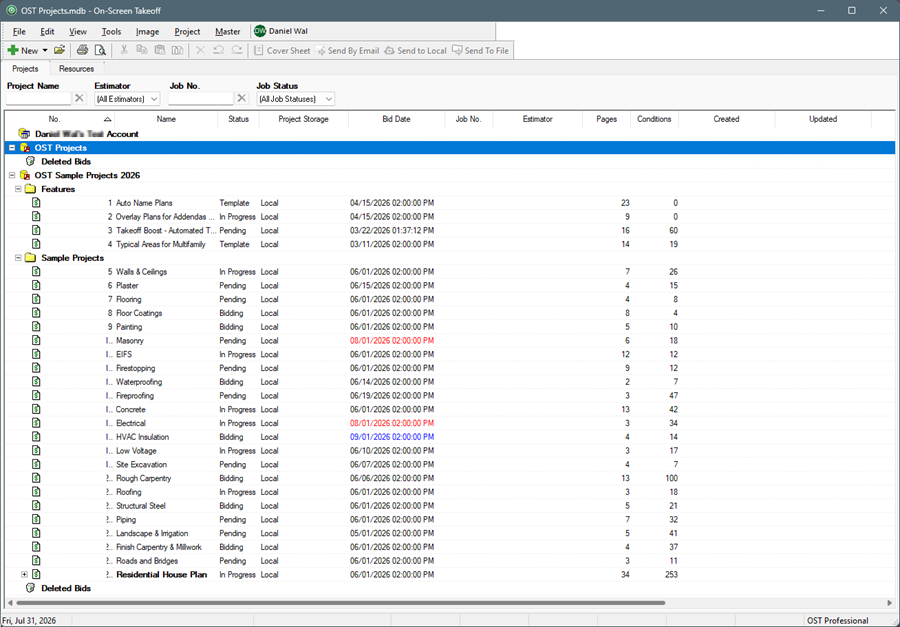Collapse the OST Projects database node
900x627 pixels.
pos(12,148)
